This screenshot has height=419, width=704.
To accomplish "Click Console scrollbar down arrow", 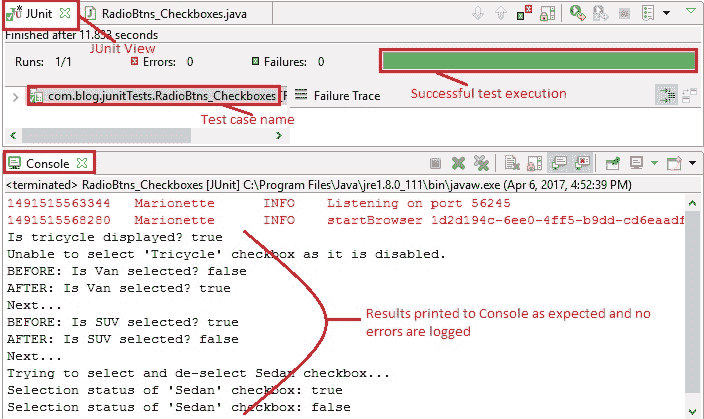I will (692, 411).
